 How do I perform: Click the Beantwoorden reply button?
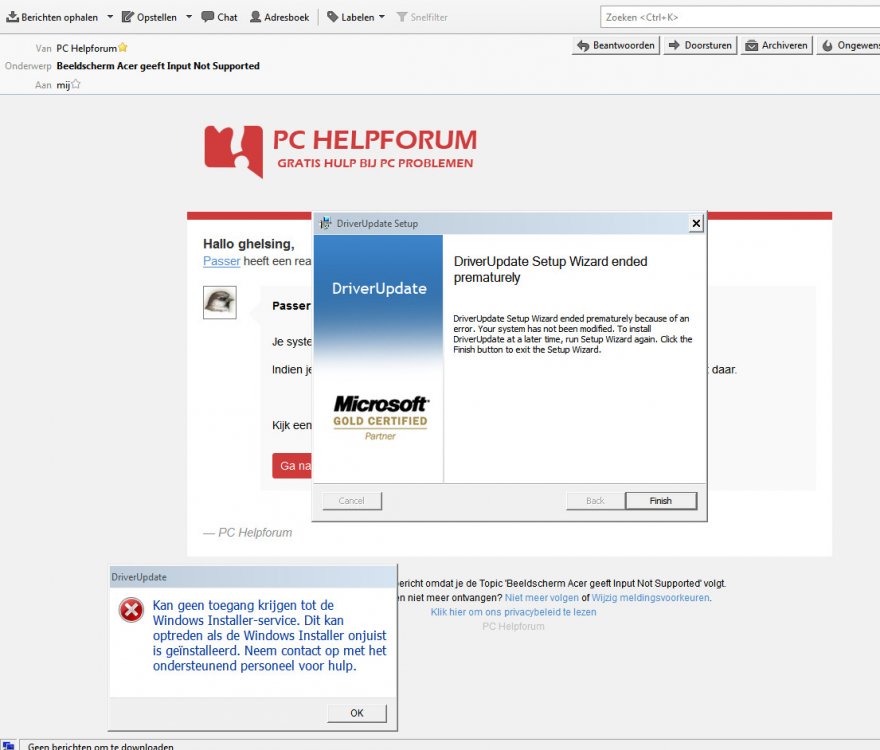(616, 45)
